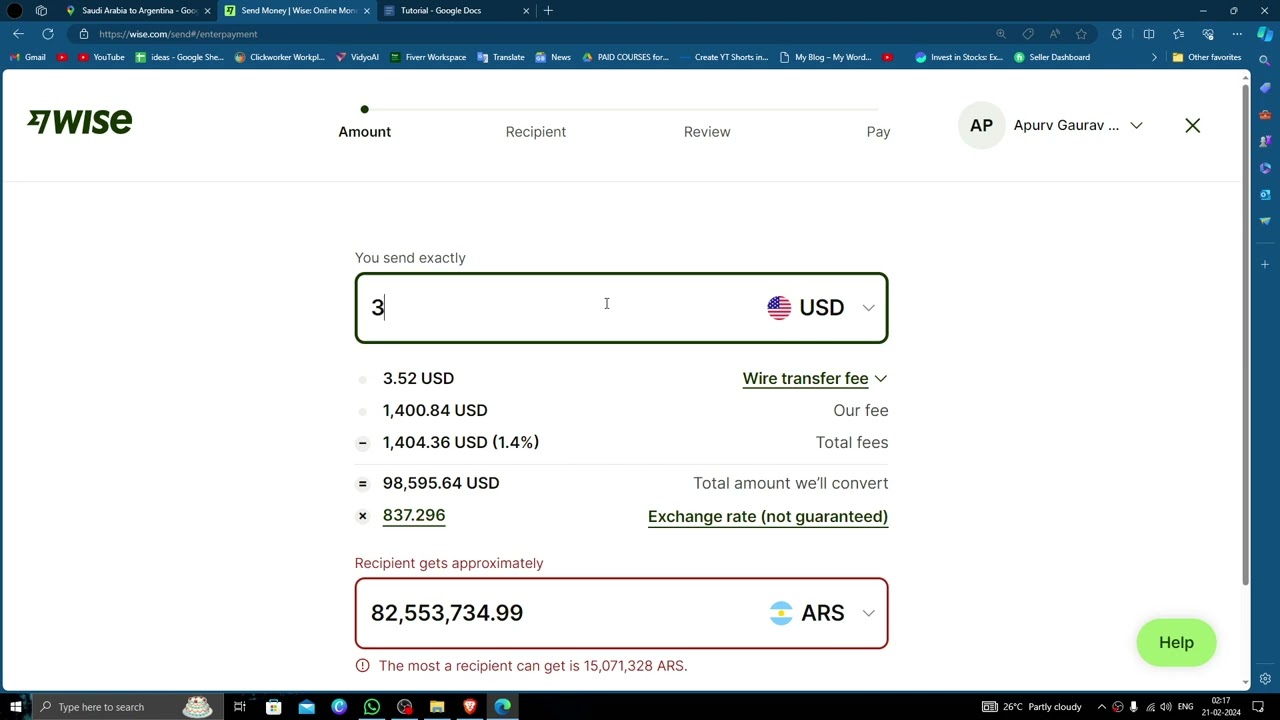Click the multiply icon beside exchange rate
This screenshot has width=1280, height=720.
tap(362, 516)
